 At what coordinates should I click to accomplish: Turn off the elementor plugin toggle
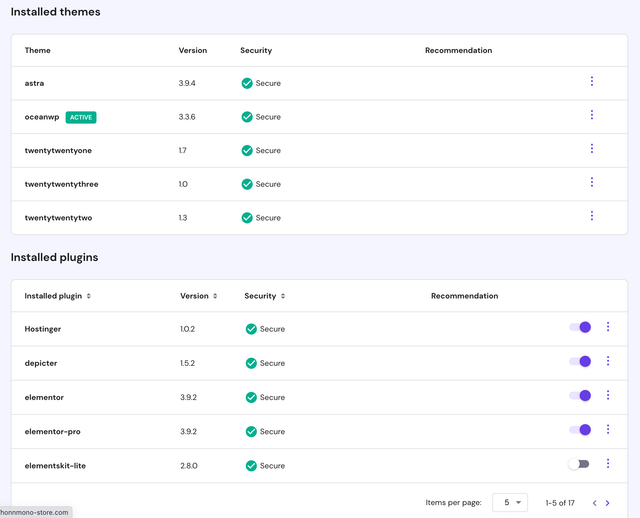(580, 396)
